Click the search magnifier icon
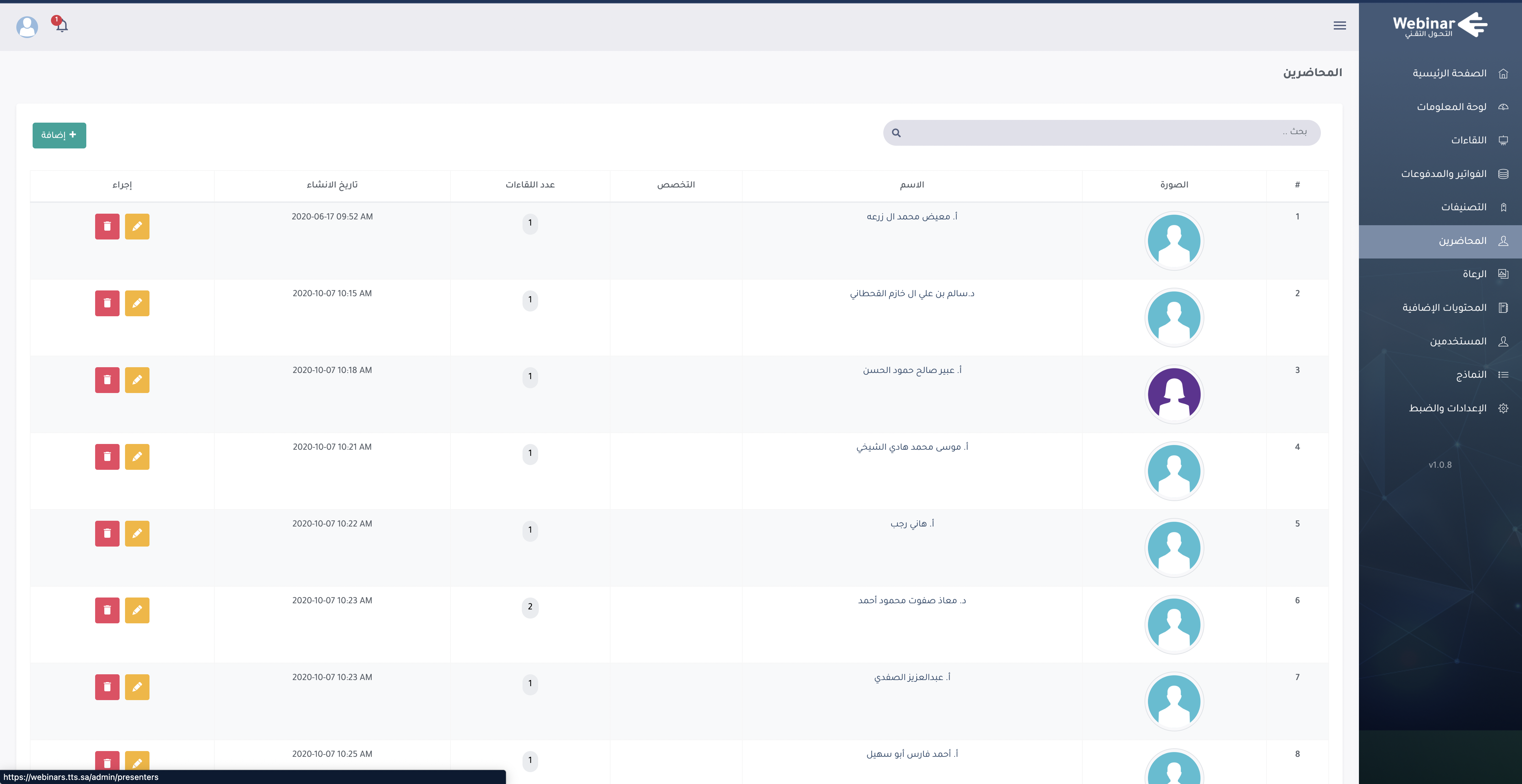Viewport: 1522px width, 784px height. pos(896,133)
